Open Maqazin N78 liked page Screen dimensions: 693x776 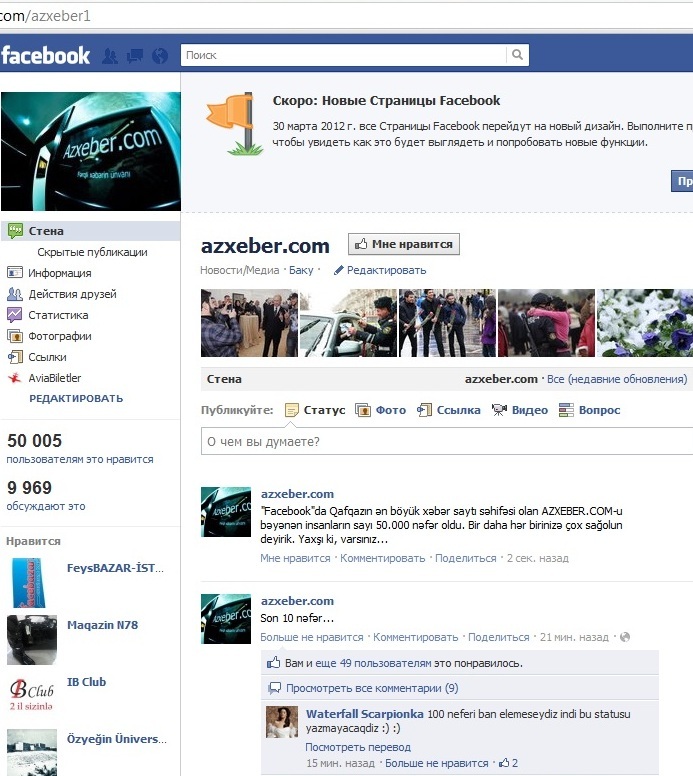tap(102, 625)
